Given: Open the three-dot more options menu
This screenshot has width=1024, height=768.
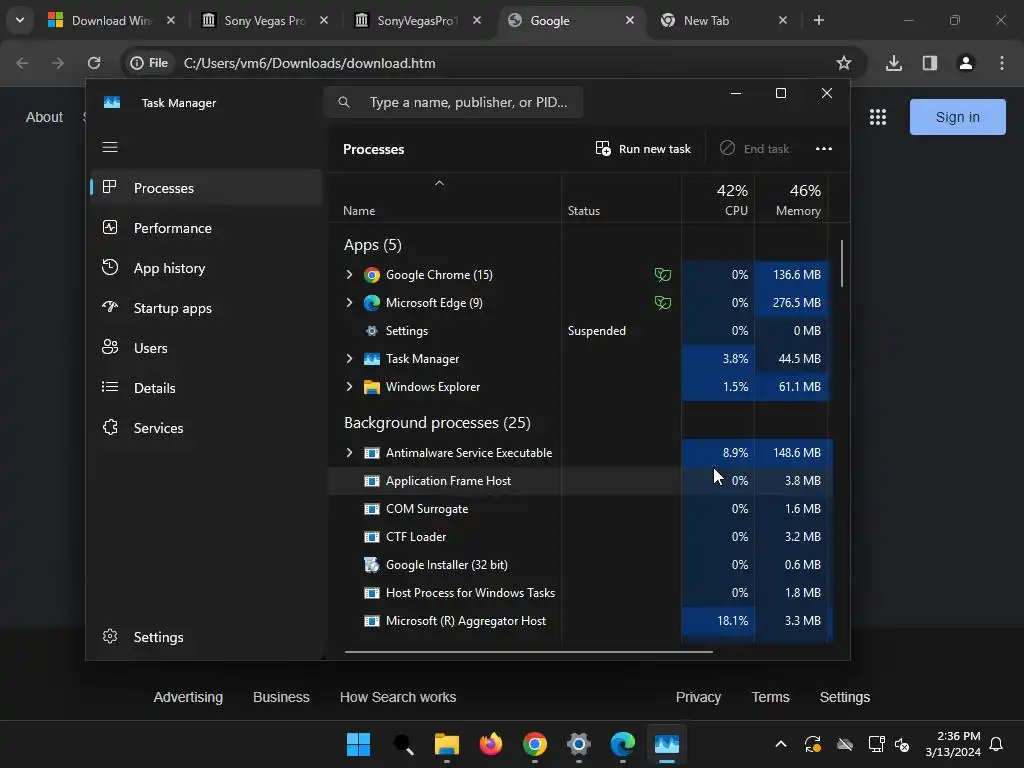Looking at the screenshot, I should coord(824,149).
